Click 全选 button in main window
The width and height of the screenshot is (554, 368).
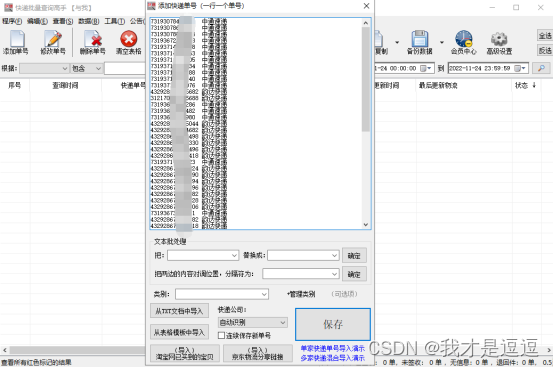pyautogui.click(x=545, y=36)
